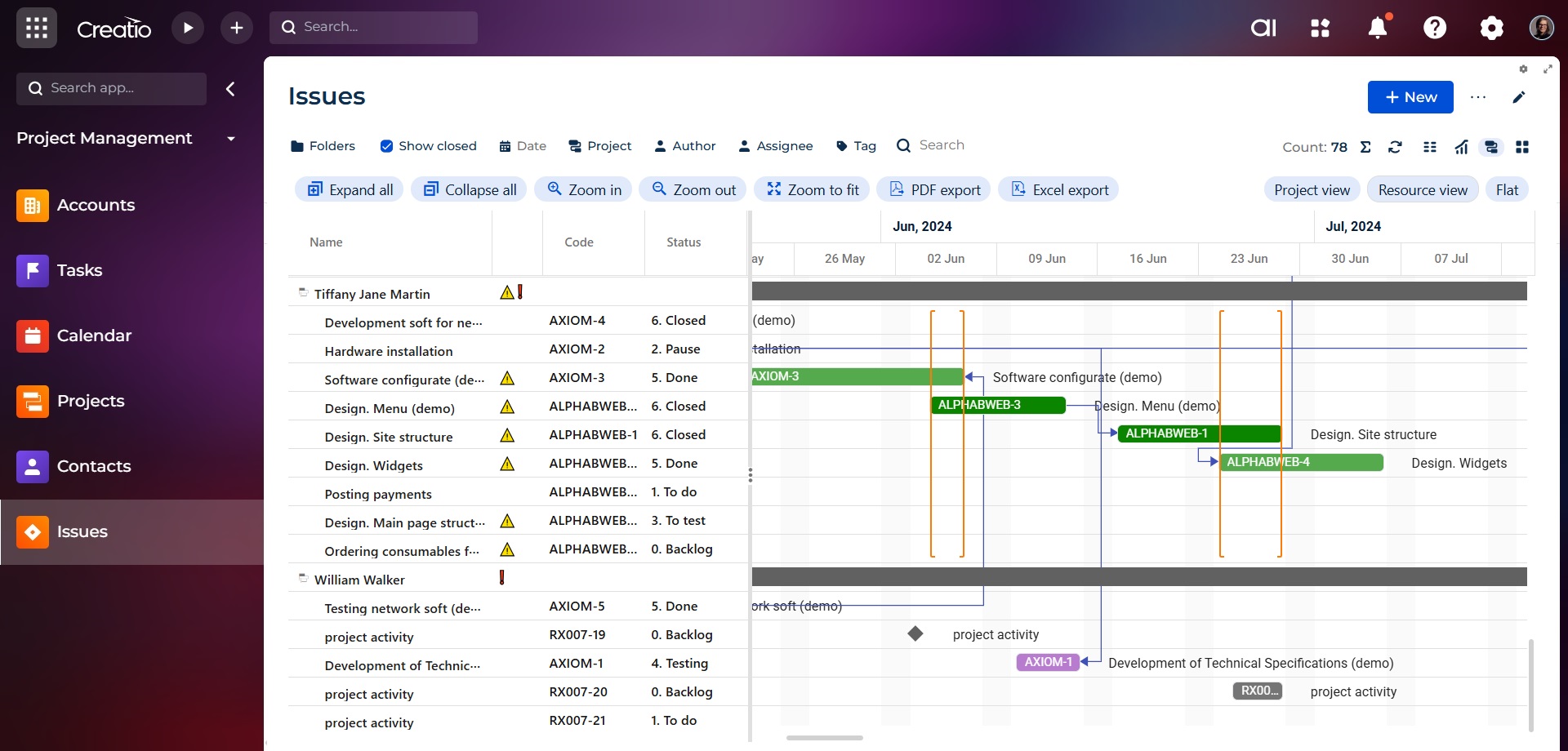The image size is (1568, 751).
Task: Switch to Flat view mode
Action: click(1506, 190)
